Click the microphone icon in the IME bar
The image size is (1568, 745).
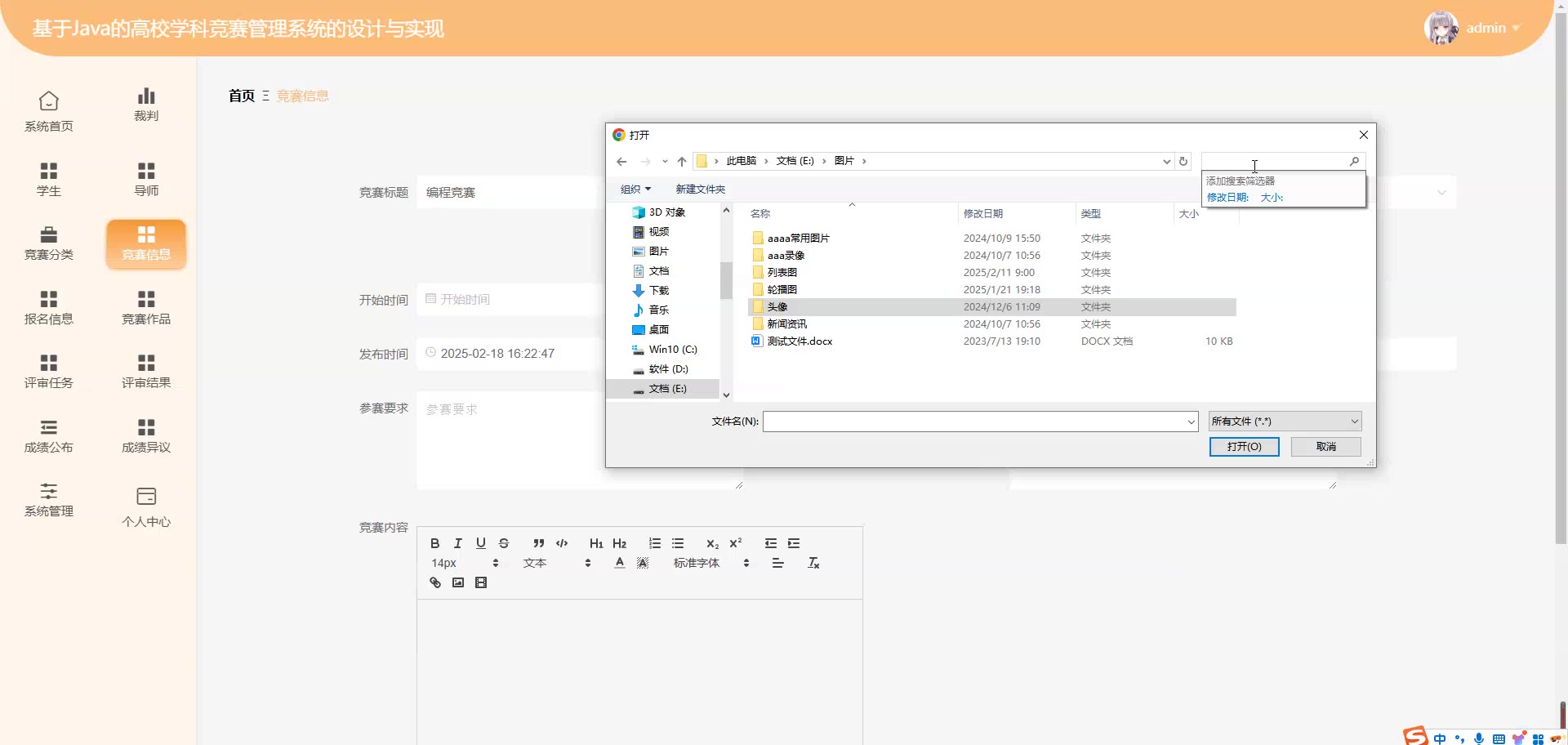[1479, 739]
